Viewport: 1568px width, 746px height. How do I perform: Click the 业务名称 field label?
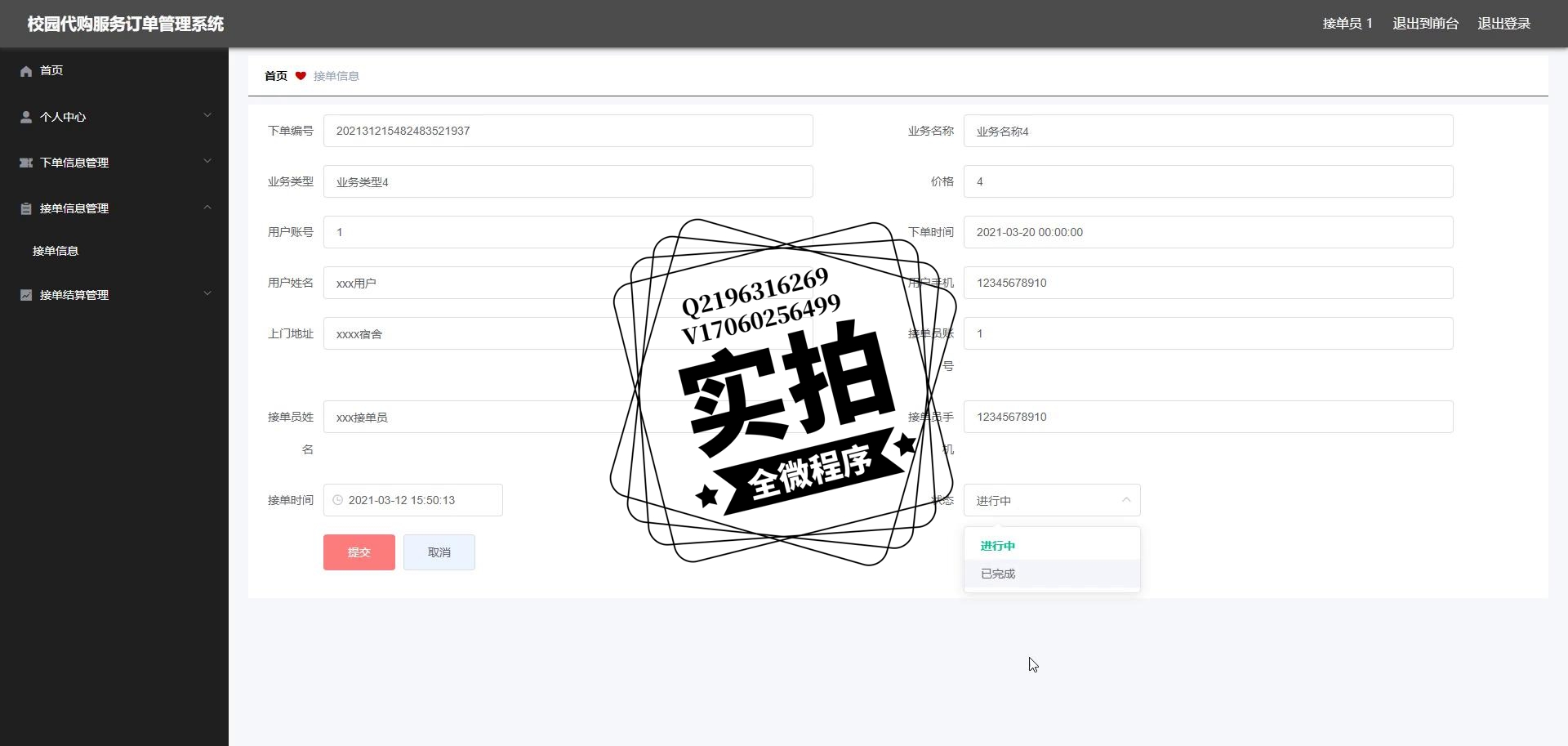931,131
